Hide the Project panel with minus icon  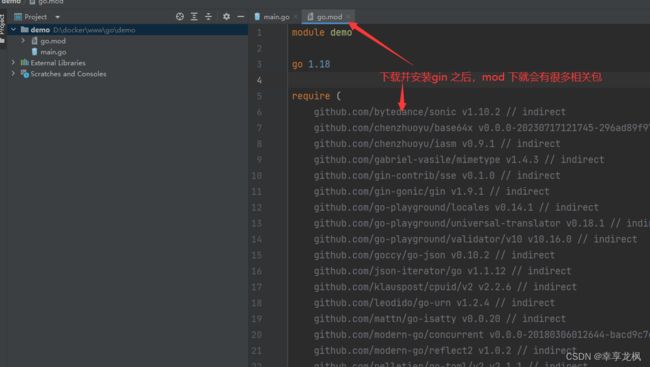click(x=240, y=17)
